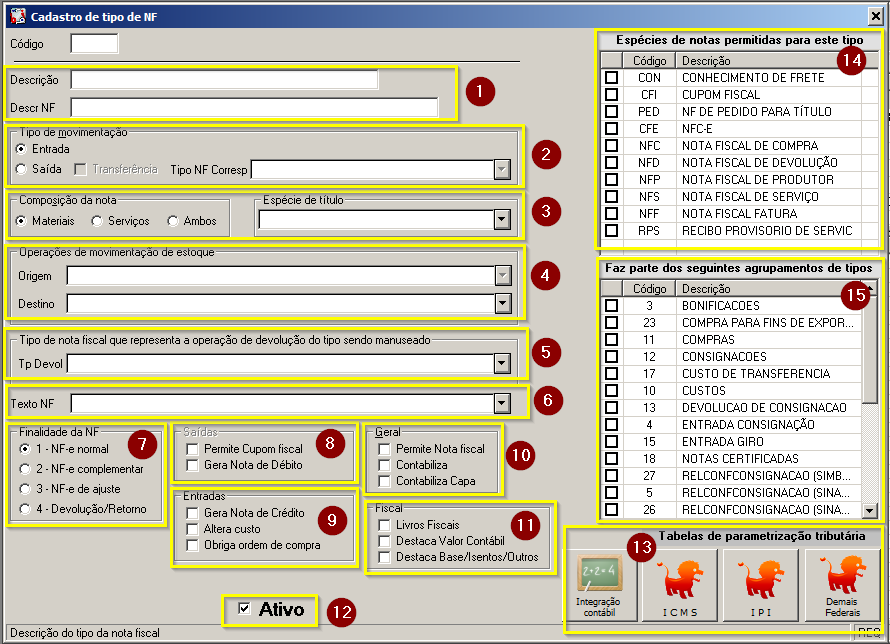890x644 pixels.
Task: Tick the COMPRAS grouping checkbox
Action: (611, 339)
